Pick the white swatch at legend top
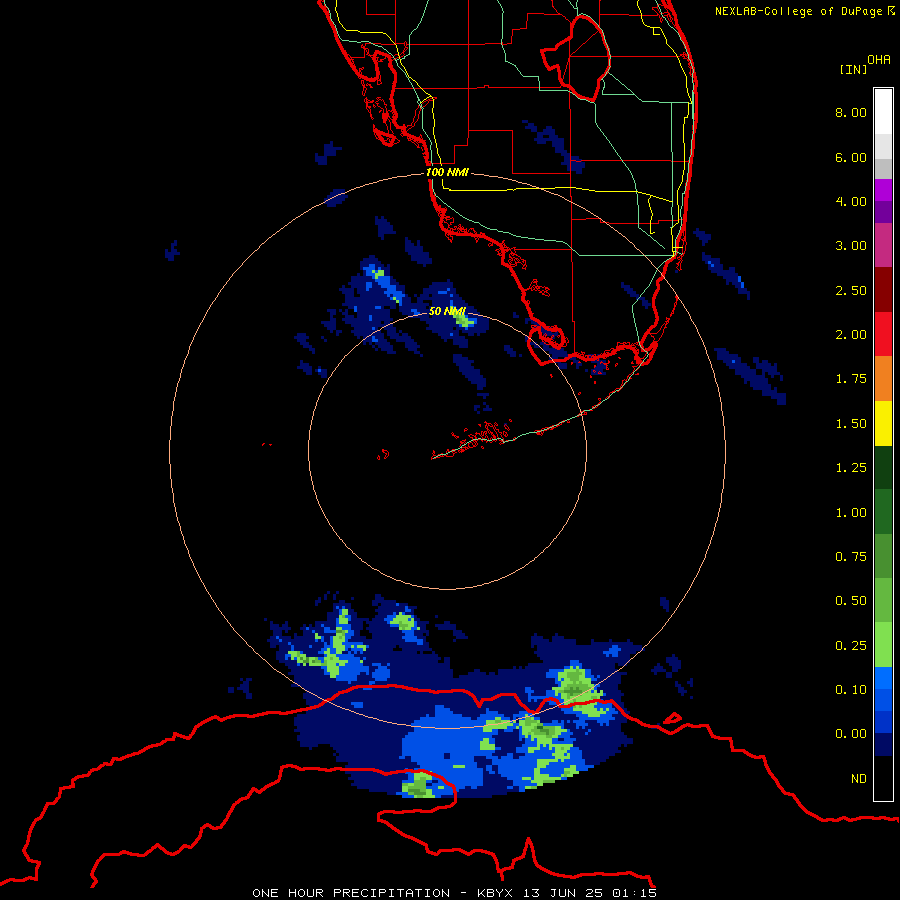Image resolution: width=900 pixels, height=900 pixels. pos(883,112)
